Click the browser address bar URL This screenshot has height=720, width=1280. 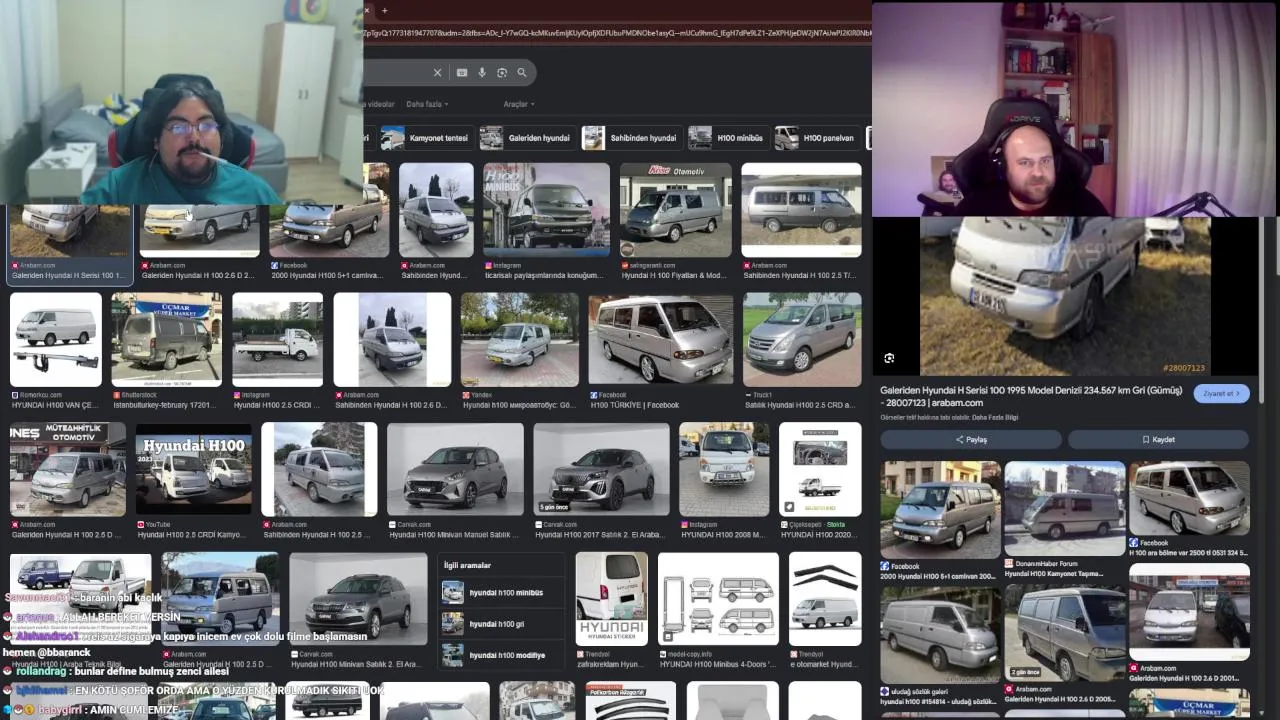click(618, 33)
